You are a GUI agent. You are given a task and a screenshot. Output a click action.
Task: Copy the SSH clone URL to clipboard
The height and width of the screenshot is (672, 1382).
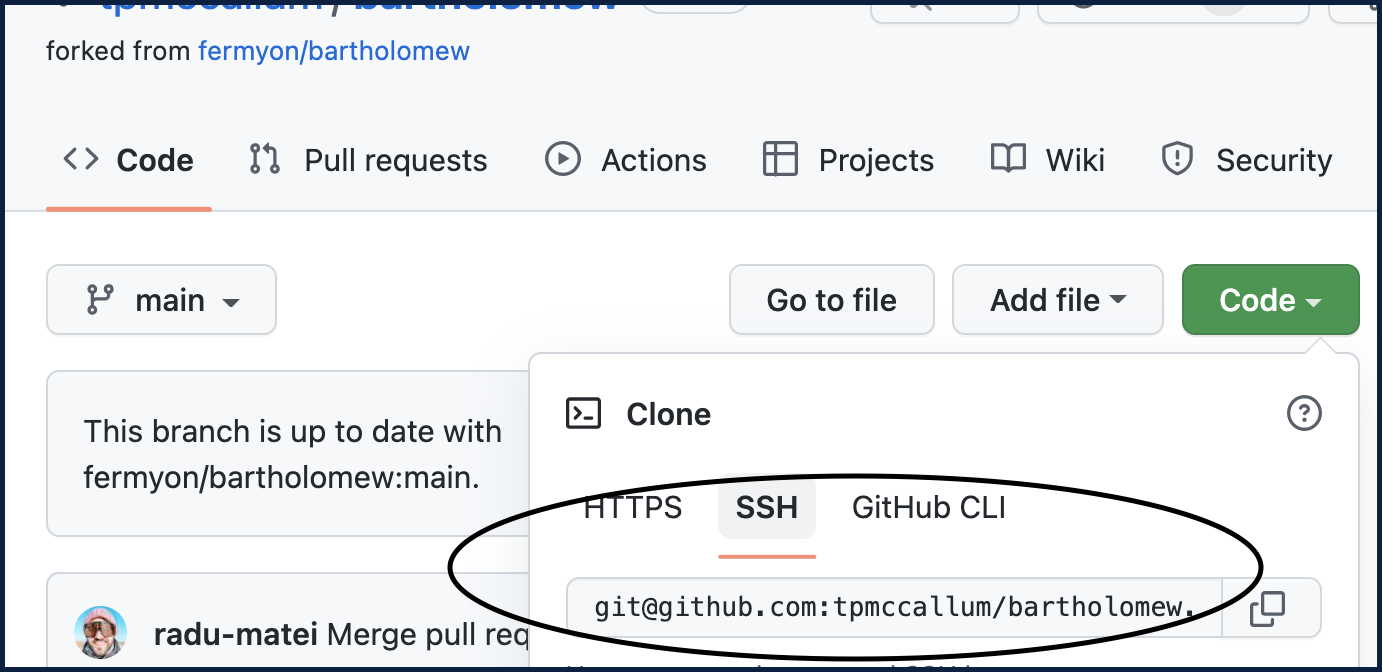tap(1268, 607)
